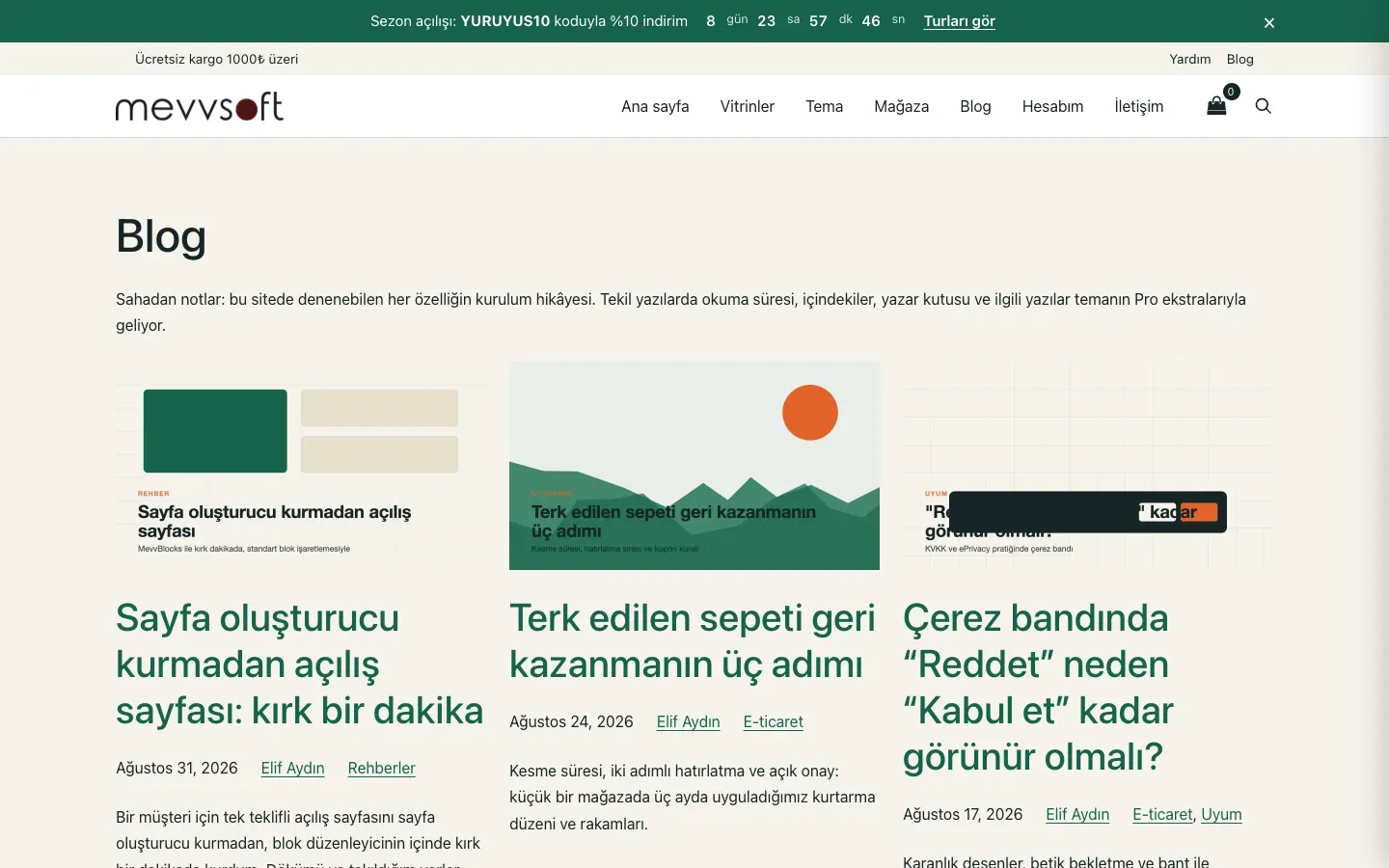This screenshot has height=868, width=1389.
Task: Click the mevvsoft logo
Action: (x=200, y=106)
